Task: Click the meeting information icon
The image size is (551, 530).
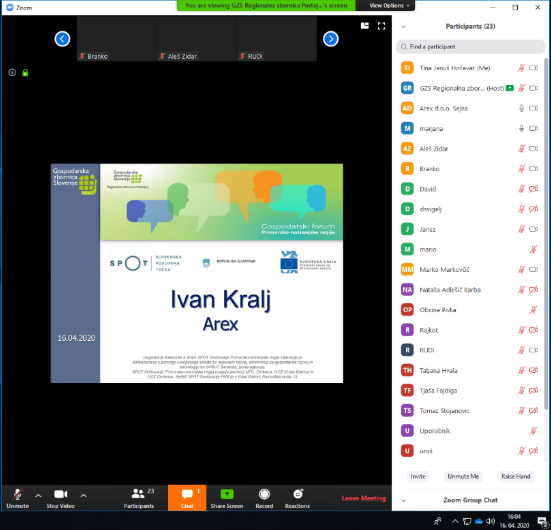Action: tap(12, 73)
